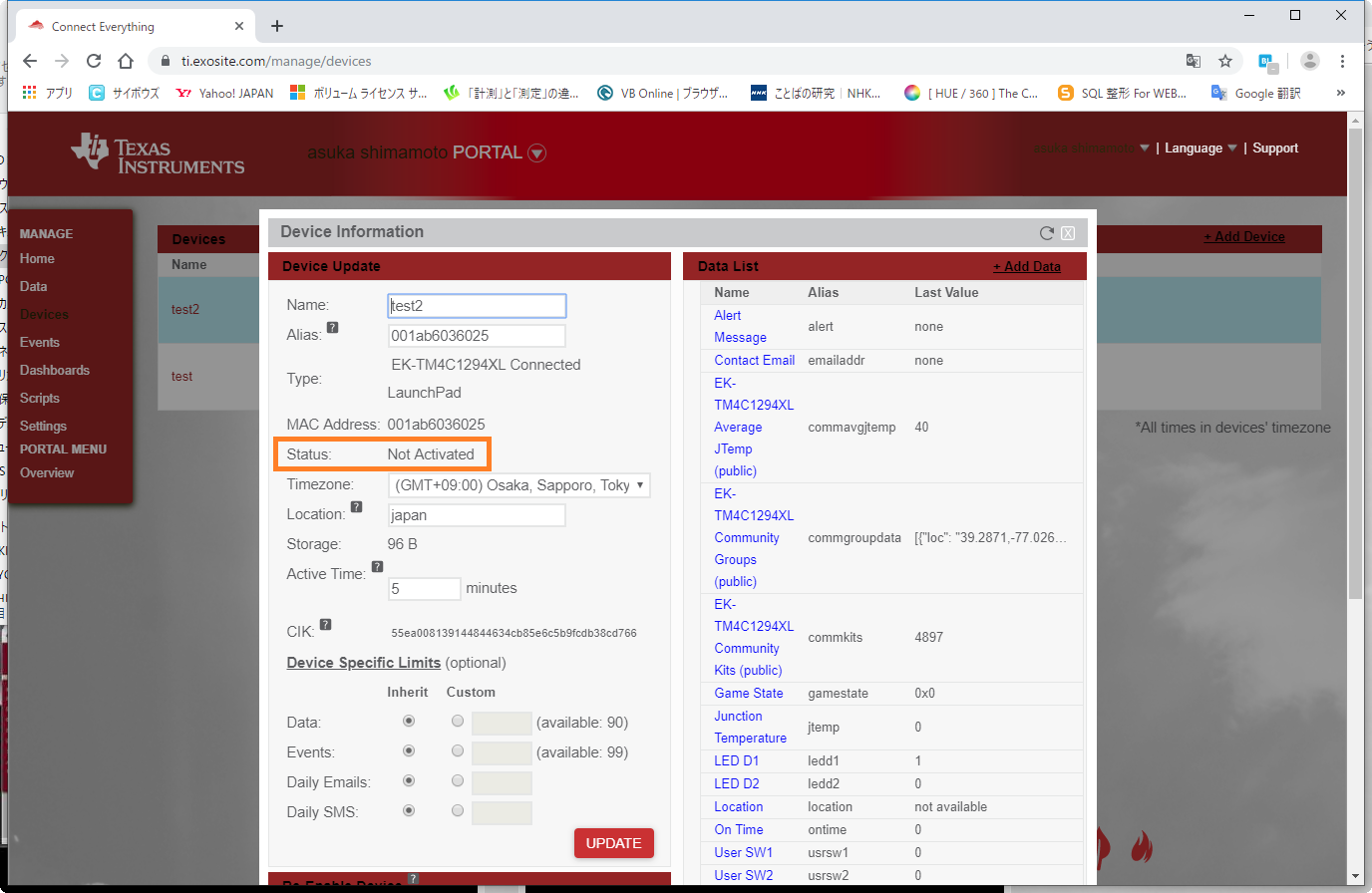This screenshot has width=1372, height=893.
Task: Open the Contact Email data item
Action: (755, 360)
